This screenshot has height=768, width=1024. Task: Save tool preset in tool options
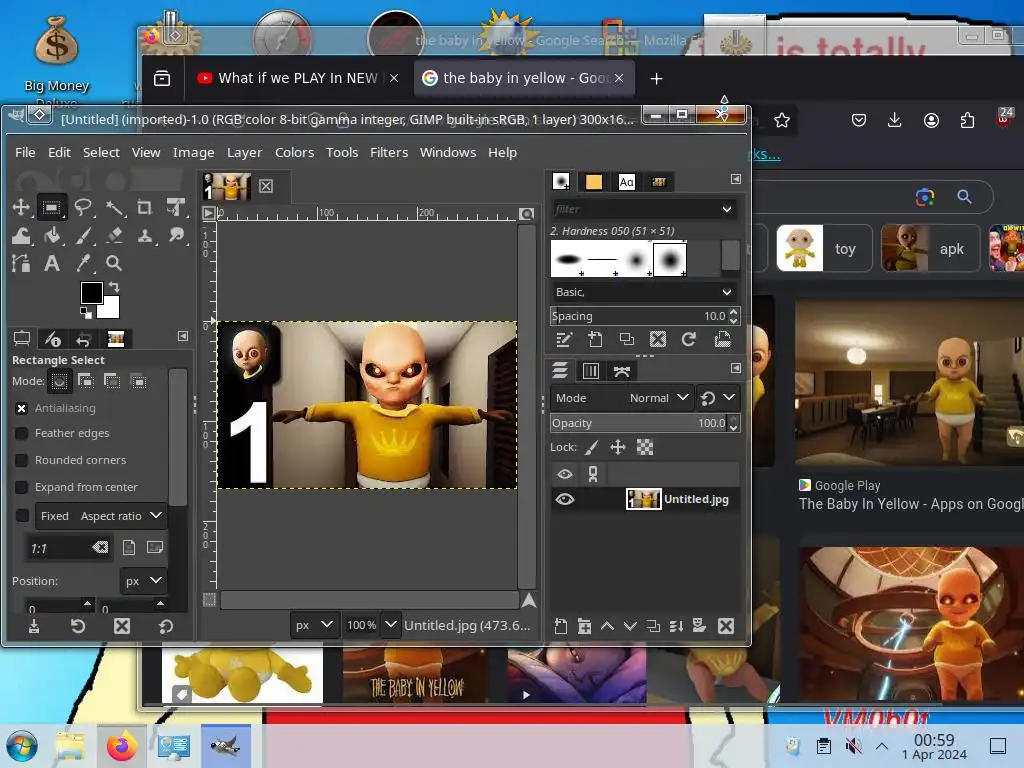tap(34, 626)
